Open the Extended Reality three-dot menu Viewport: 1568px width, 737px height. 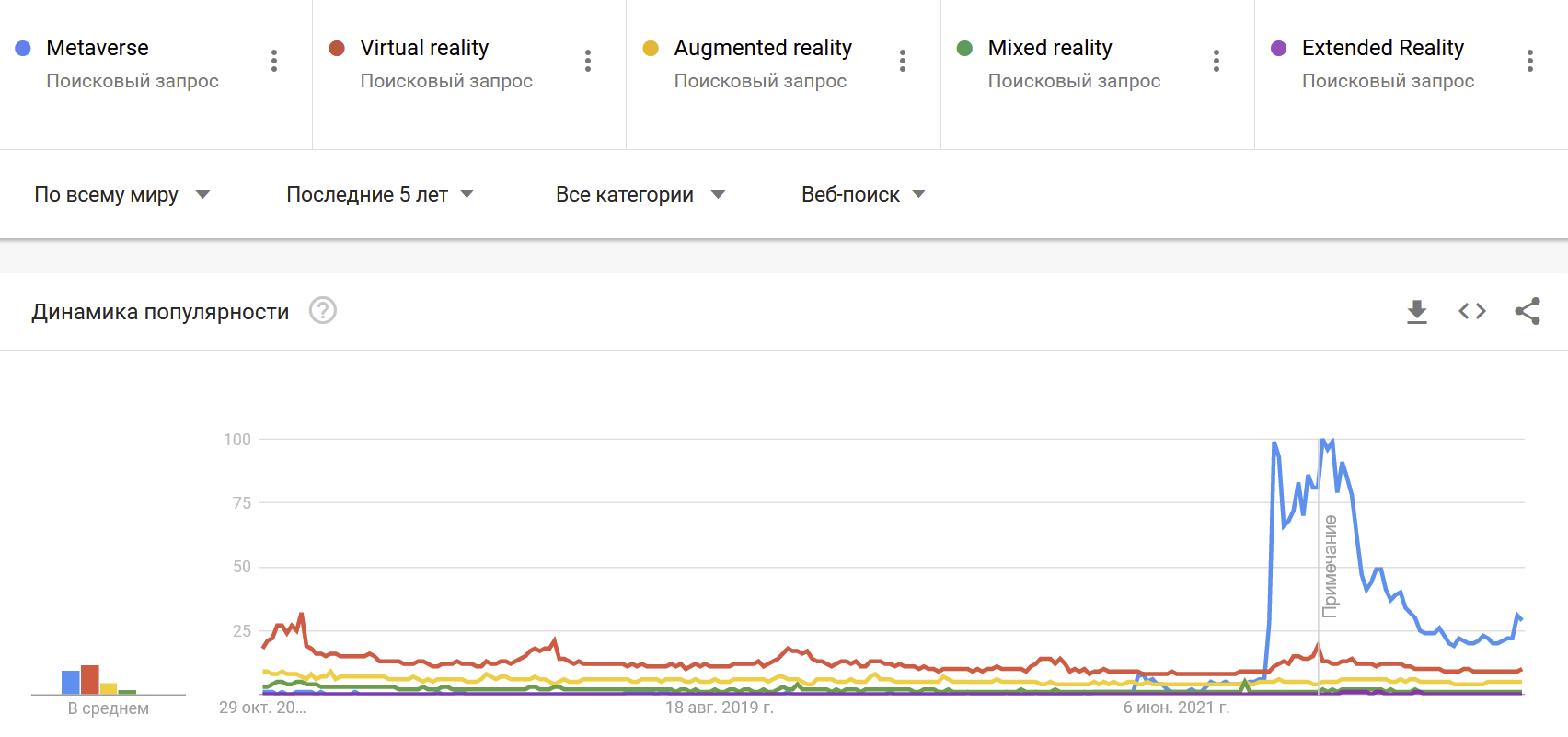tap(1530, 61)
